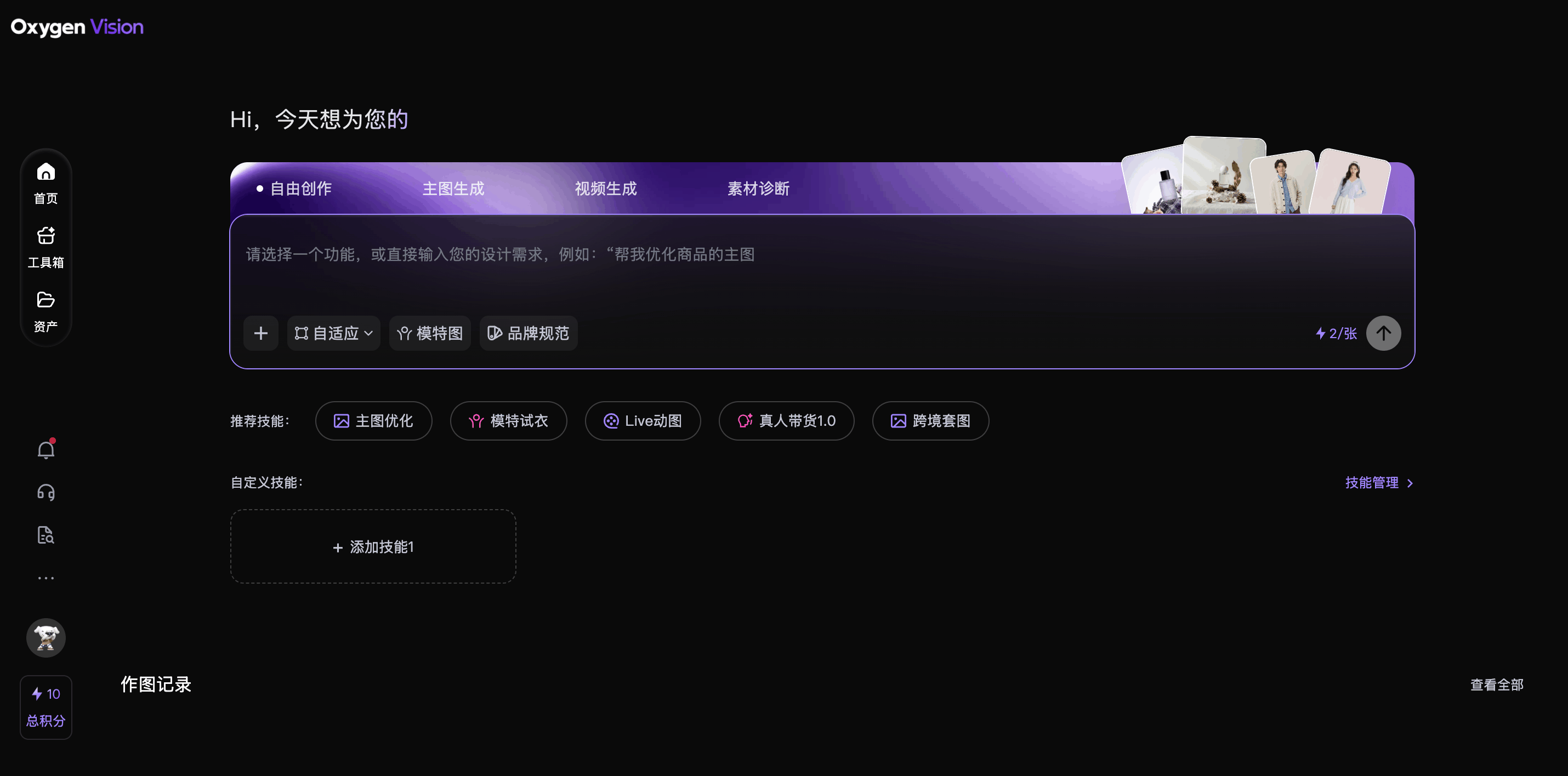
Task: Open the 技能管理 link
Action: 1379,483
